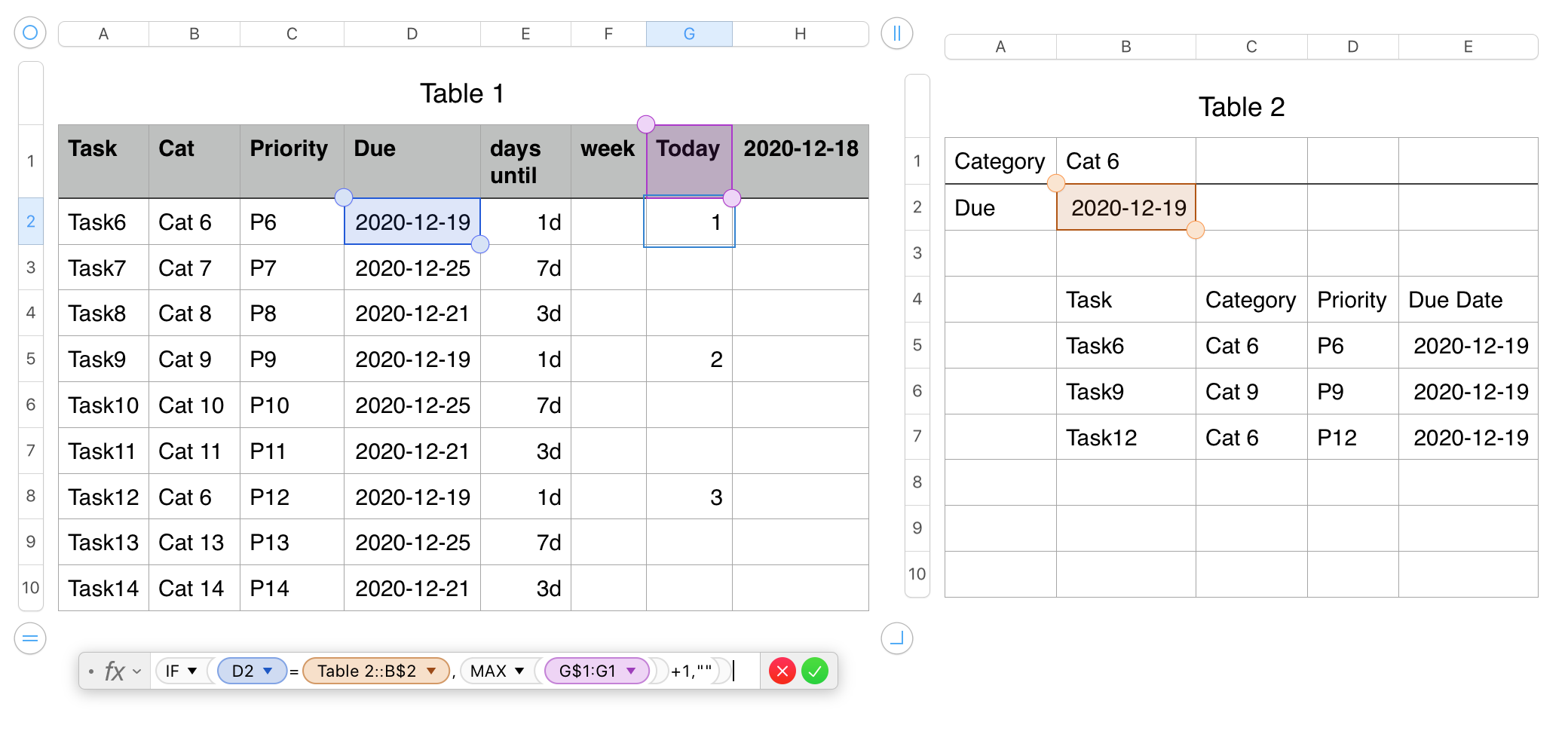
Task: Click the circular select-all handle above Table 1
Action: click(30, 32)
